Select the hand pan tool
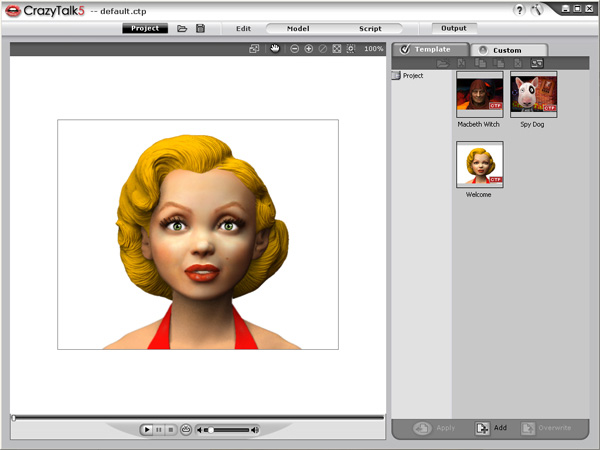 275,48
